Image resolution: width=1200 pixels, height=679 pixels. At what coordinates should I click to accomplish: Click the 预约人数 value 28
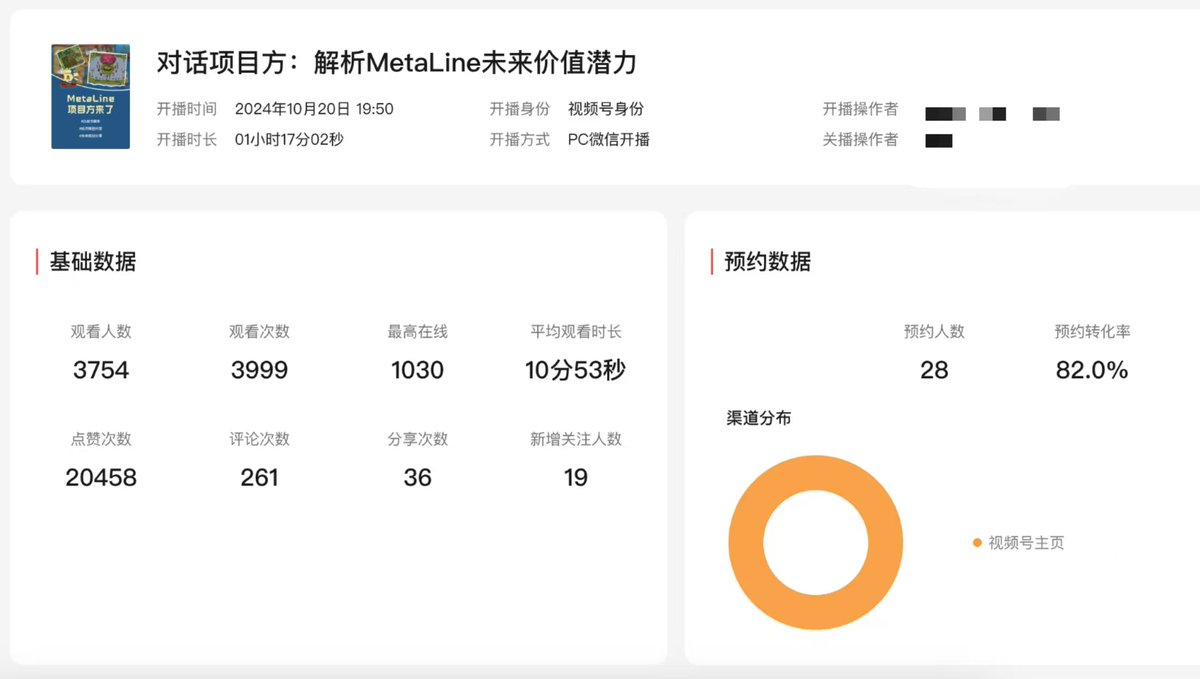point(934,370)
